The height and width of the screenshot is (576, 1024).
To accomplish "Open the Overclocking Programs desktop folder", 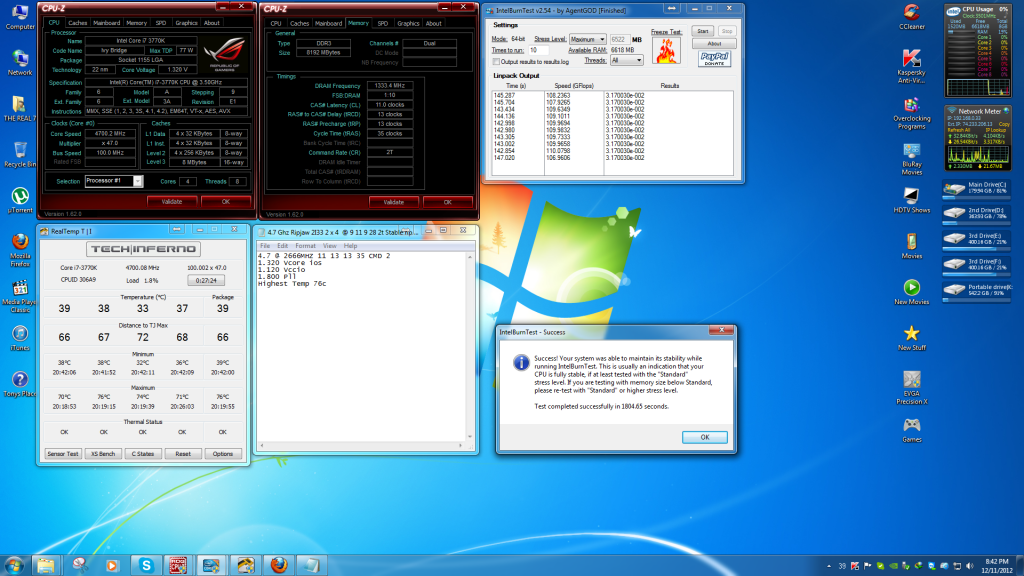I will tap(912, 114).
